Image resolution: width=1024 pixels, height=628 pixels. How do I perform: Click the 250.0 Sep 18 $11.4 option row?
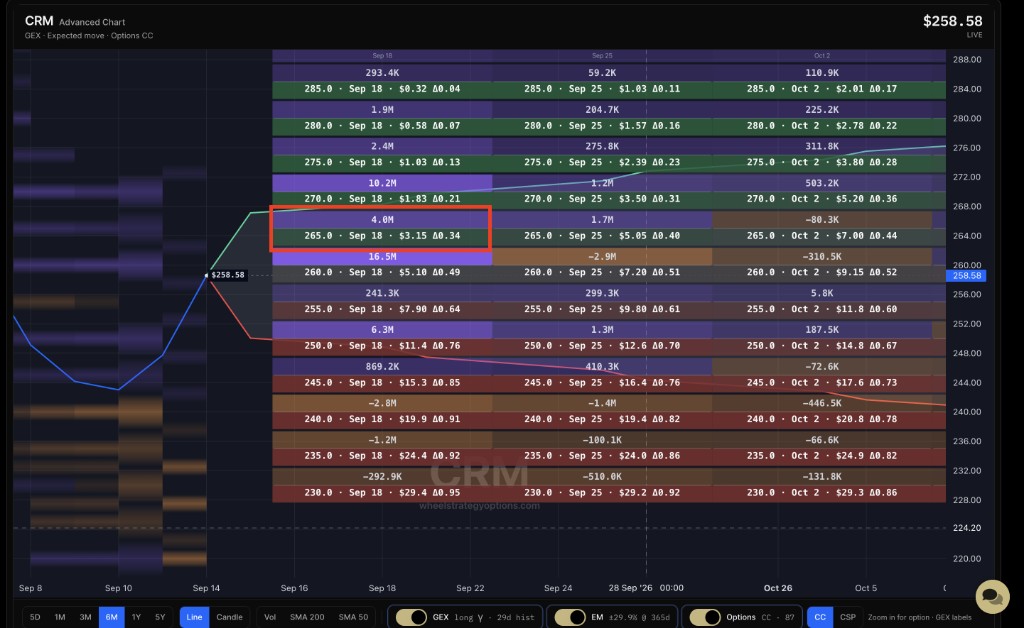coord(382,345)
